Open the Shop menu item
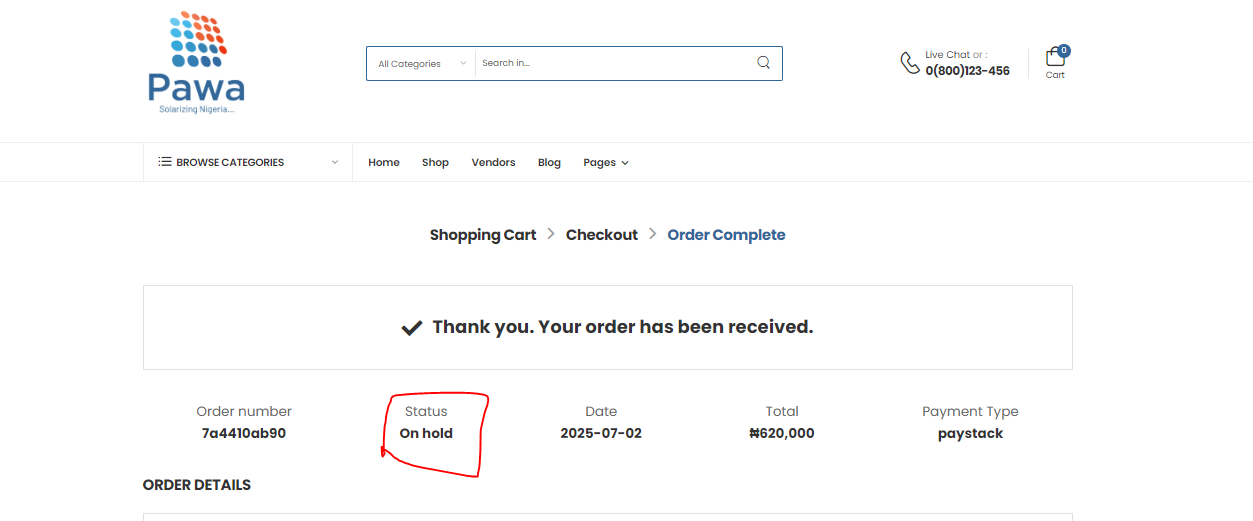Screen dimensions: 1253x521 point(435,162)
